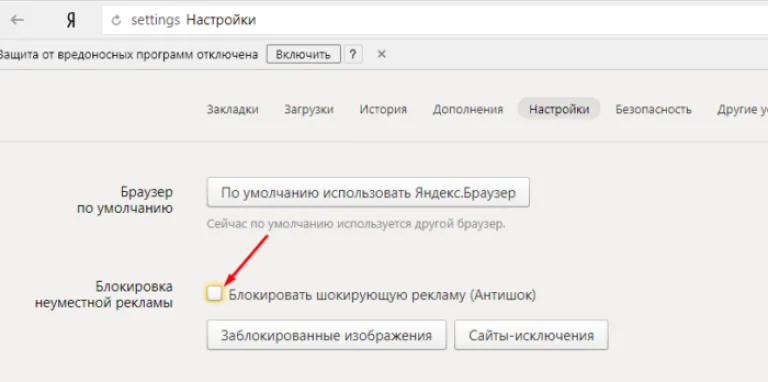Image resolution: width=768 pixels, height=382 pixels.
Task: Go back with the left arrow icon
Action: (x=17, y=20)
